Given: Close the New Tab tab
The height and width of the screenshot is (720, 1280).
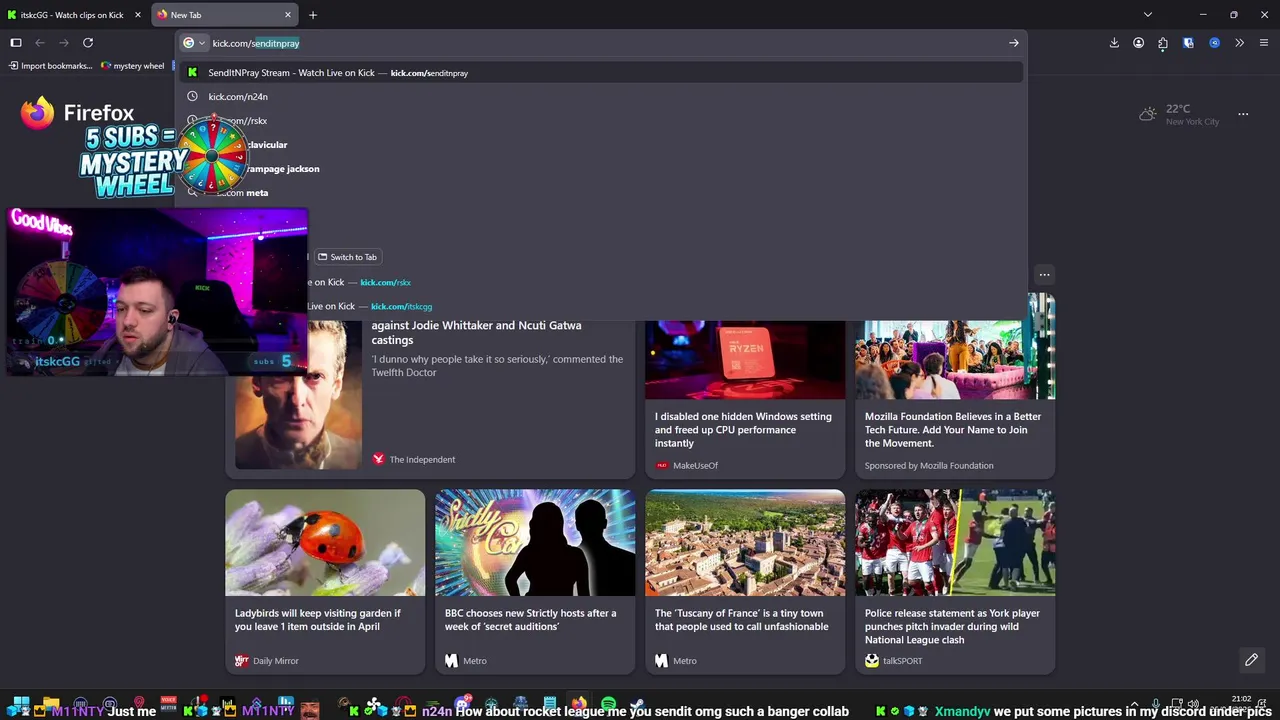Looking at the screenshot, I should (288, 15).
